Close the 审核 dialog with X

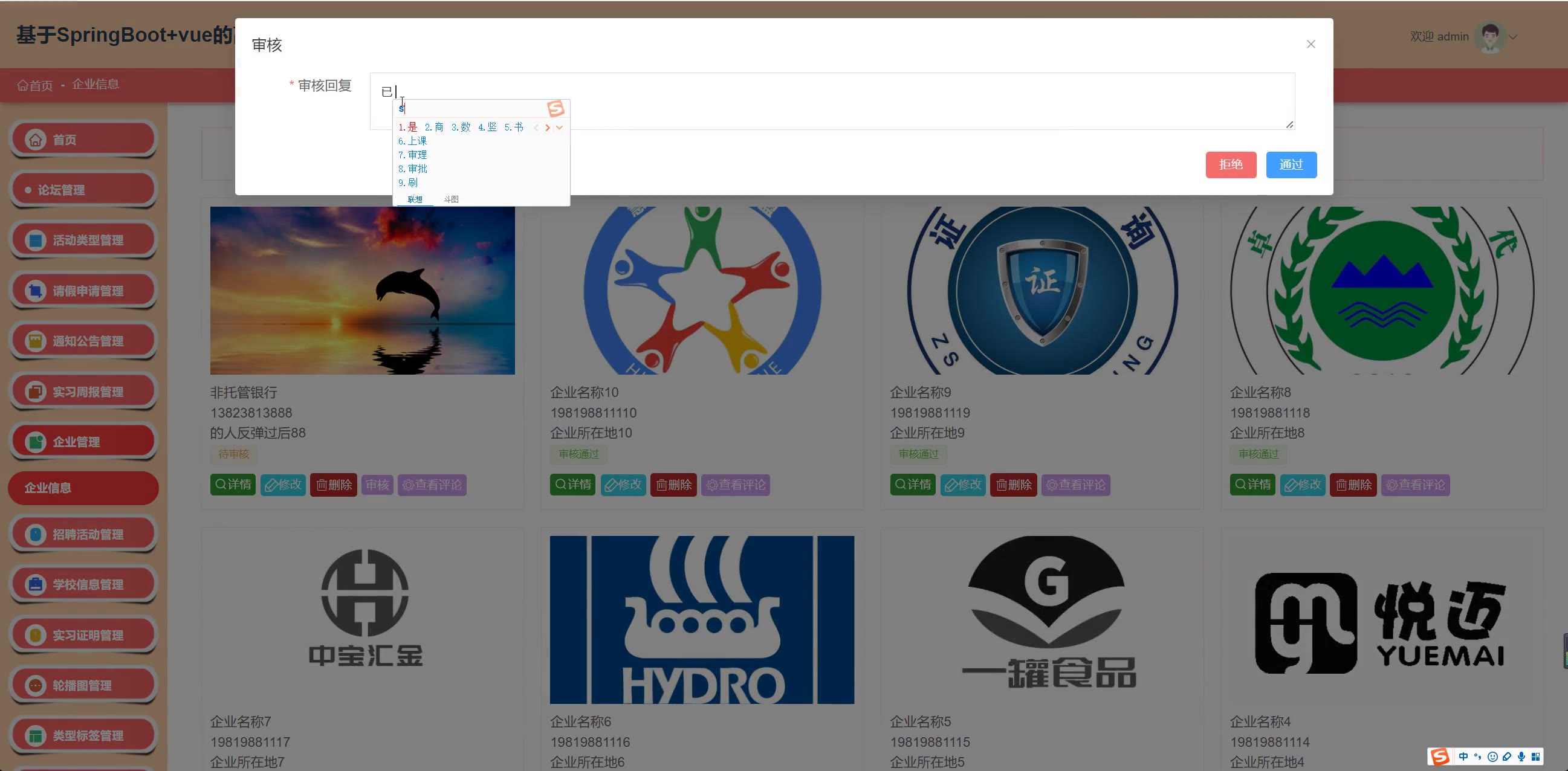[1310, 45]
